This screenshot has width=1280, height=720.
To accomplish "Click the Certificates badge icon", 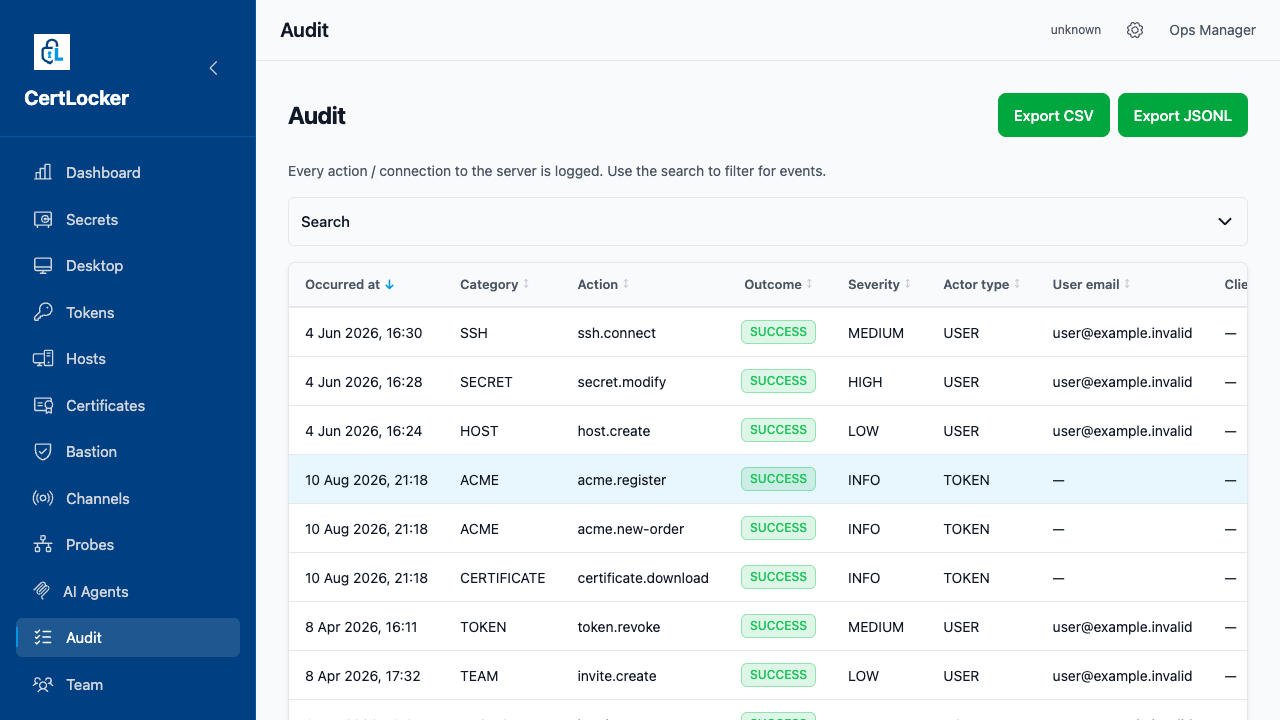I will tap(43, 405).
